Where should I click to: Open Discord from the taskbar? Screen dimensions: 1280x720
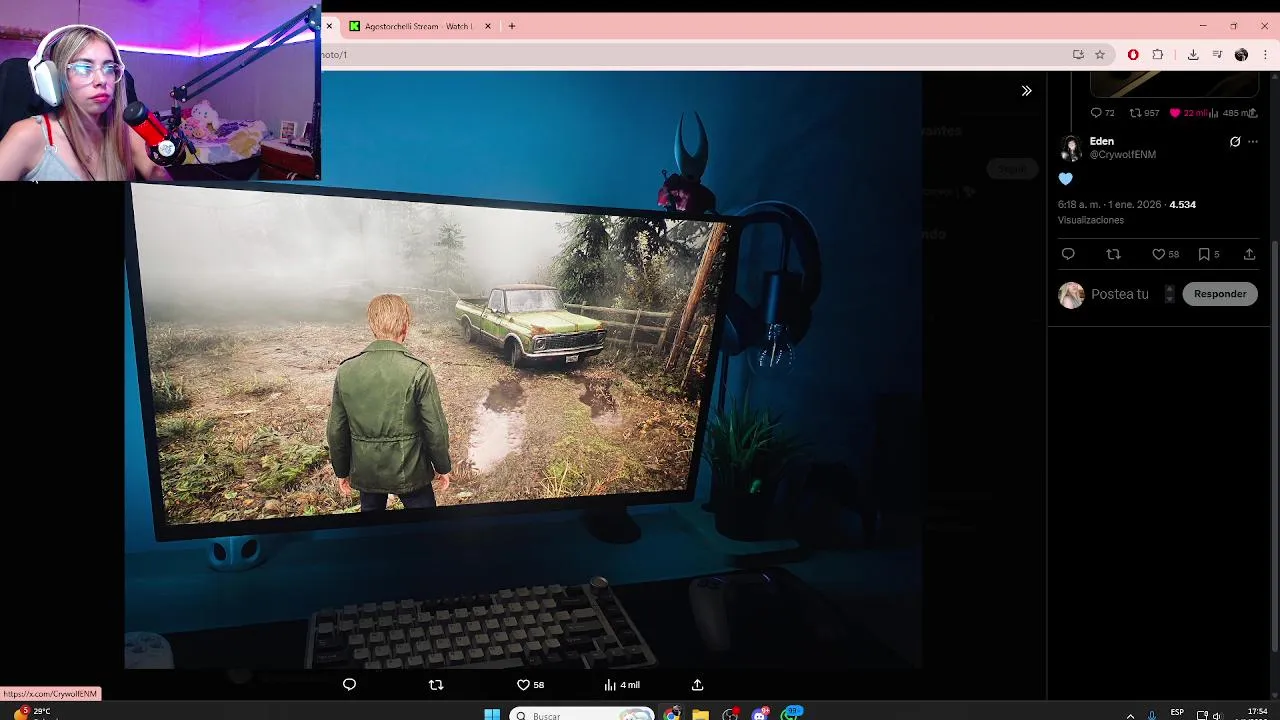tap(761, 714)
